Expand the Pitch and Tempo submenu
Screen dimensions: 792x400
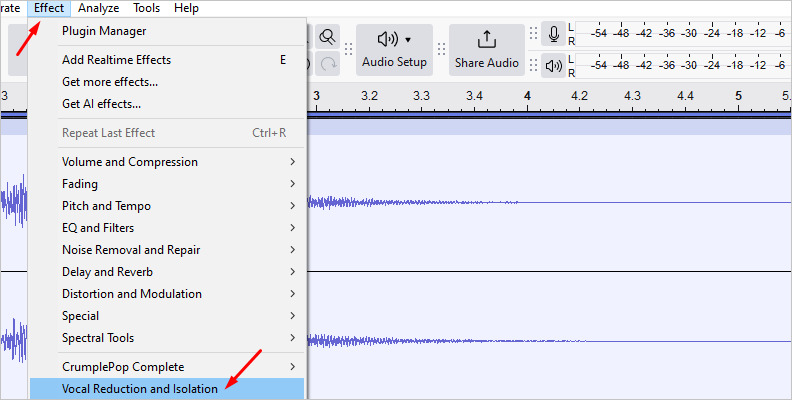(x=167, y=206)
